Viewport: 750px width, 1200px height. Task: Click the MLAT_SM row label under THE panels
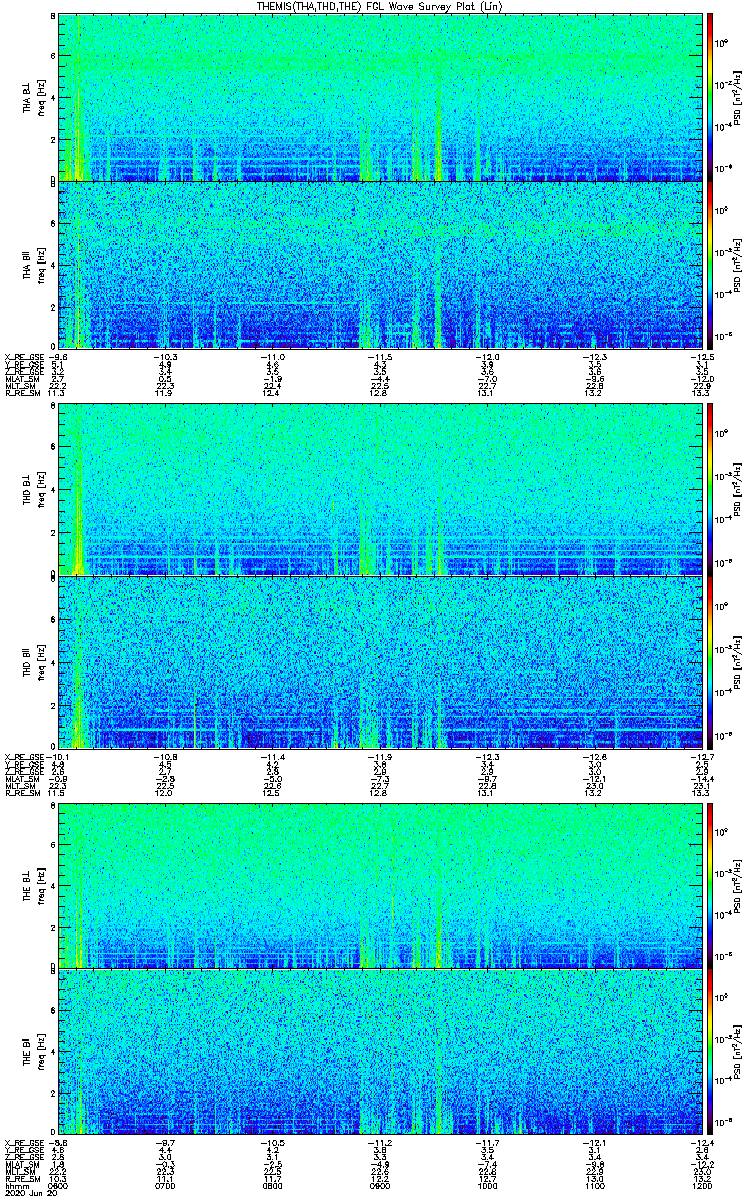coord(21,1164)
